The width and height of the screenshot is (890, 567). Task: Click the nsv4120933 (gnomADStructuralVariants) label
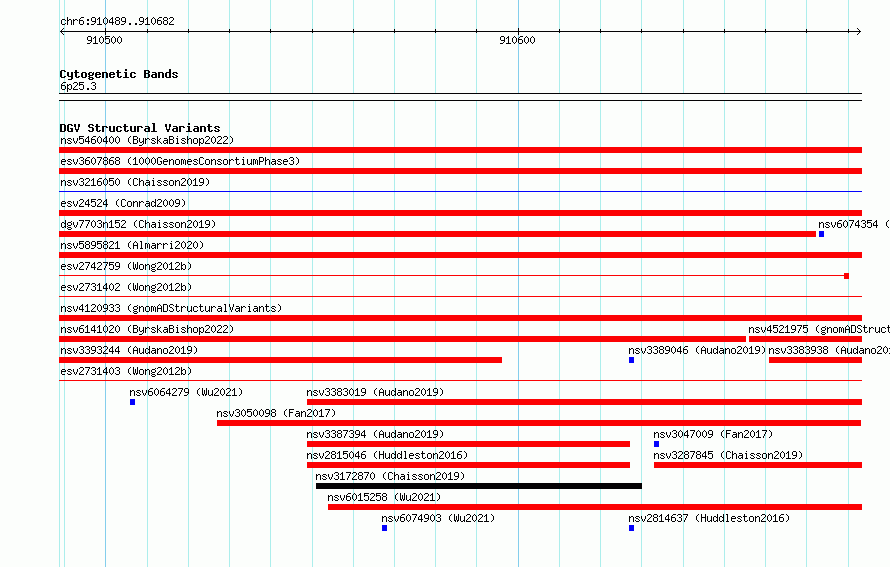coord(171,308)
